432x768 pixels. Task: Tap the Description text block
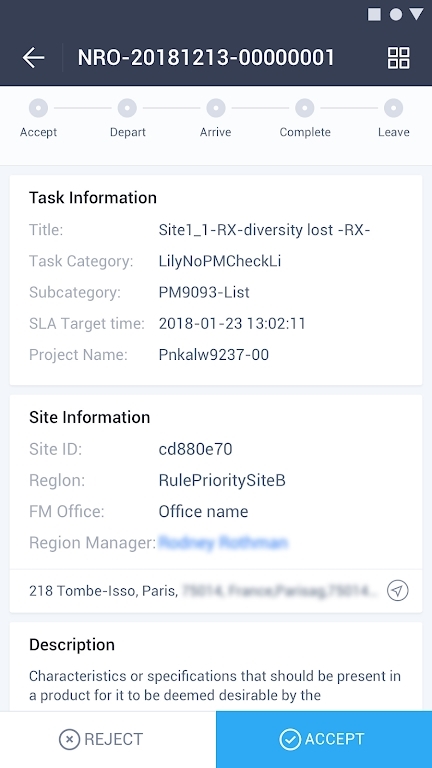[x=215, y=685]
